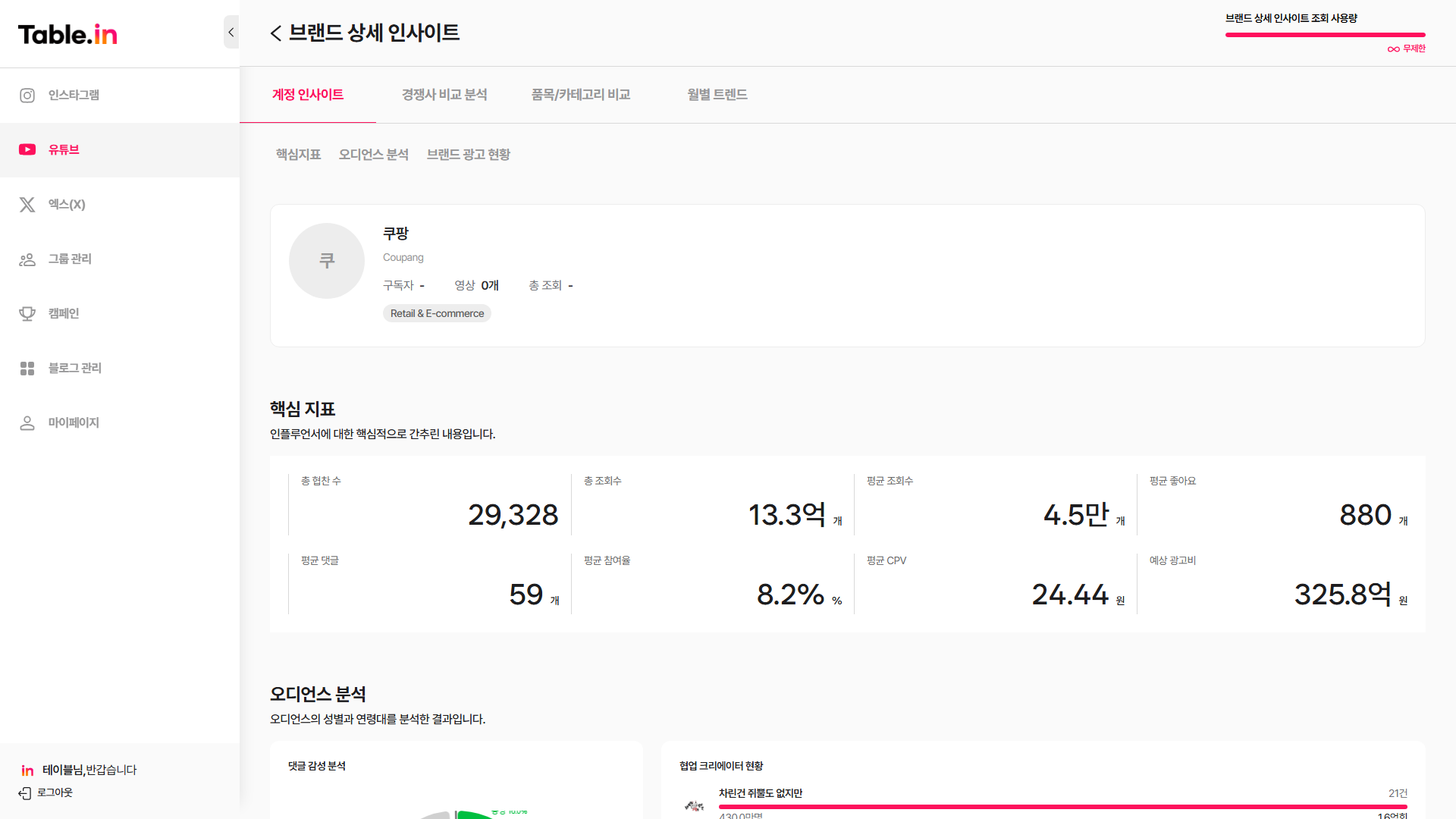Switch to the 경쟁사 비교 분석 tab
Image resolution: width=1456 pixels, height=819 pixels.
coord(444,95)
